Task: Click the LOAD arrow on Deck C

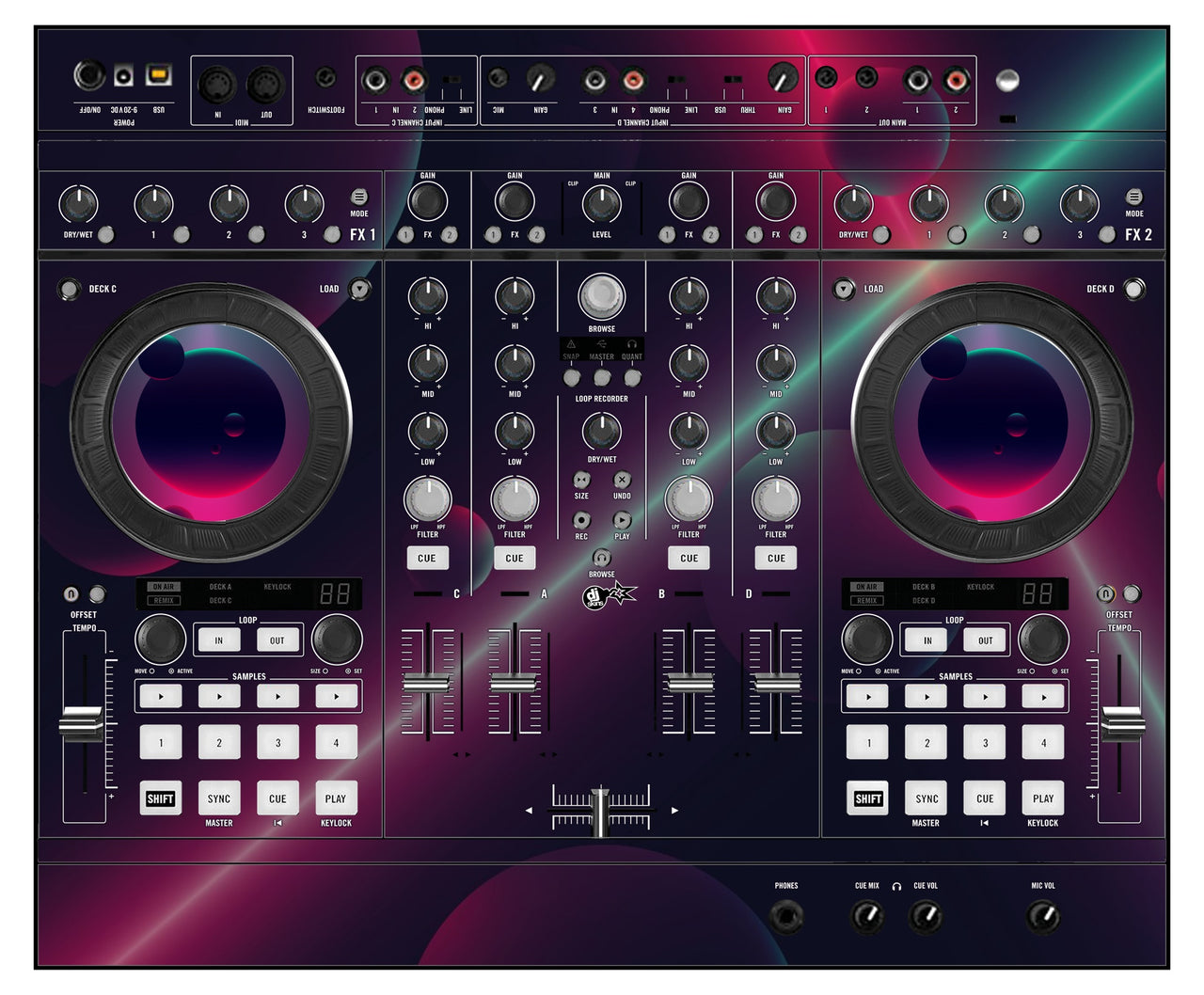Action: pos(359,289)
